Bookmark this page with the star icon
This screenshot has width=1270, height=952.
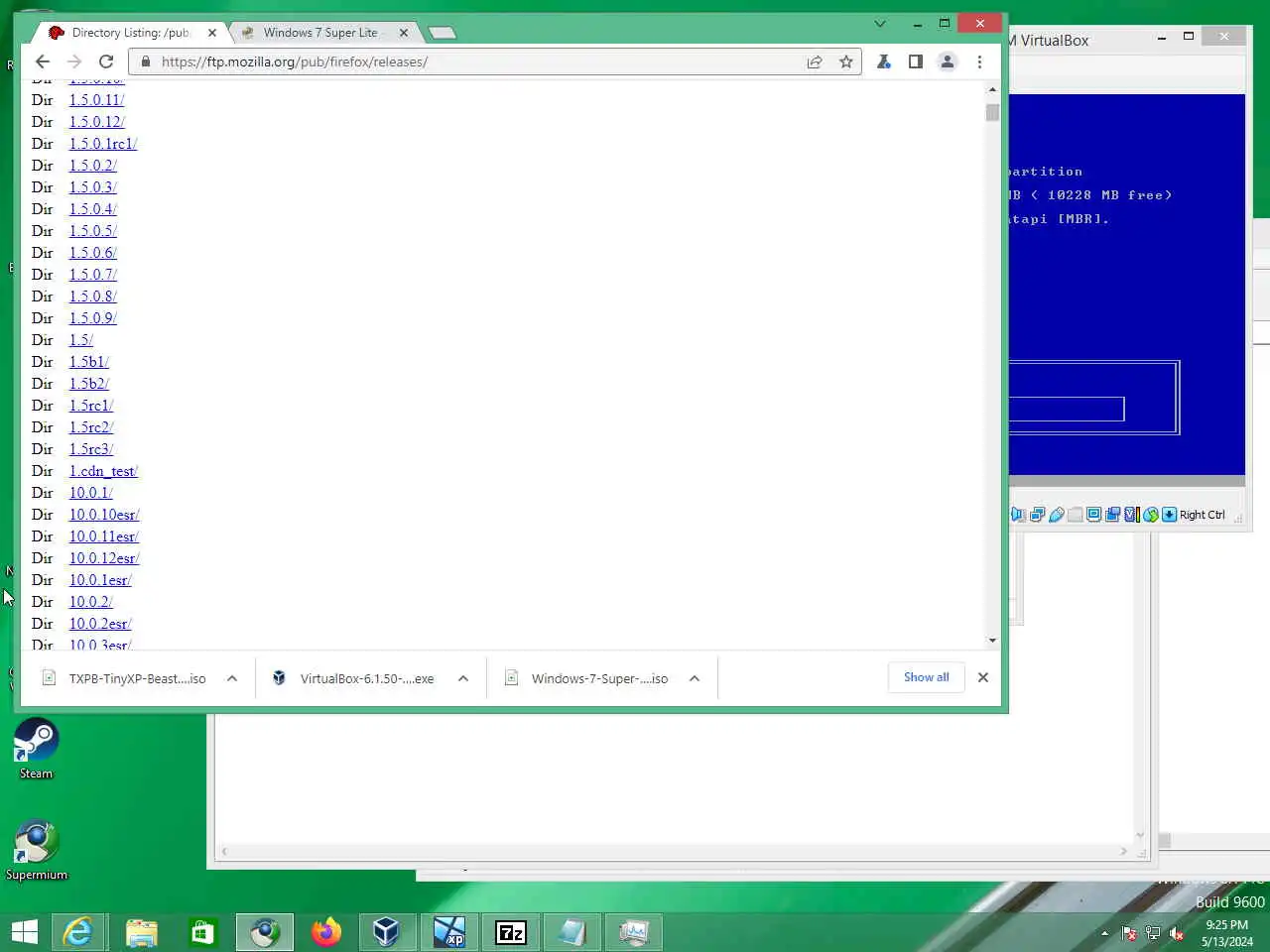click(846, 61)
